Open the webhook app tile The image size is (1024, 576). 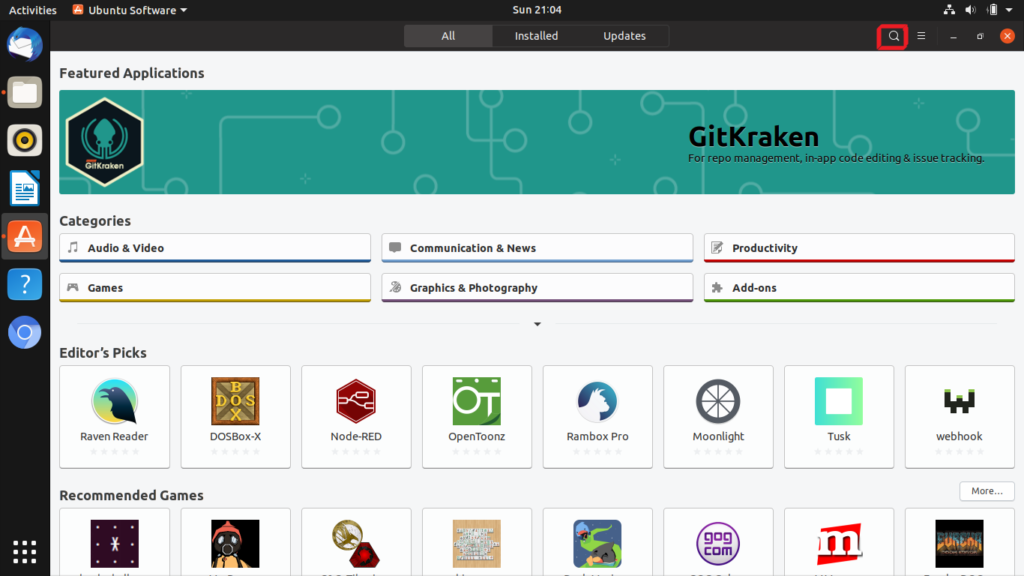point(959,417)
